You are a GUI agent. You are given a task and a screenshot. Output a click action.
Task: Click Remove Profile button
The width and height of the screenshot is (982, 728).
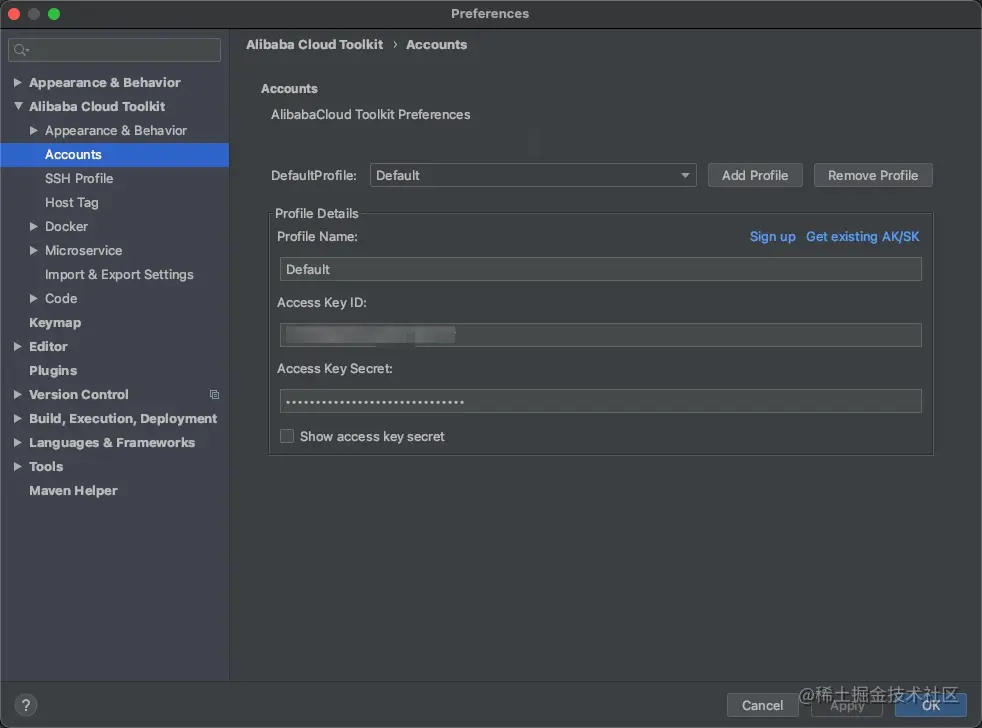pyautogui.click(x=873, y=175)
